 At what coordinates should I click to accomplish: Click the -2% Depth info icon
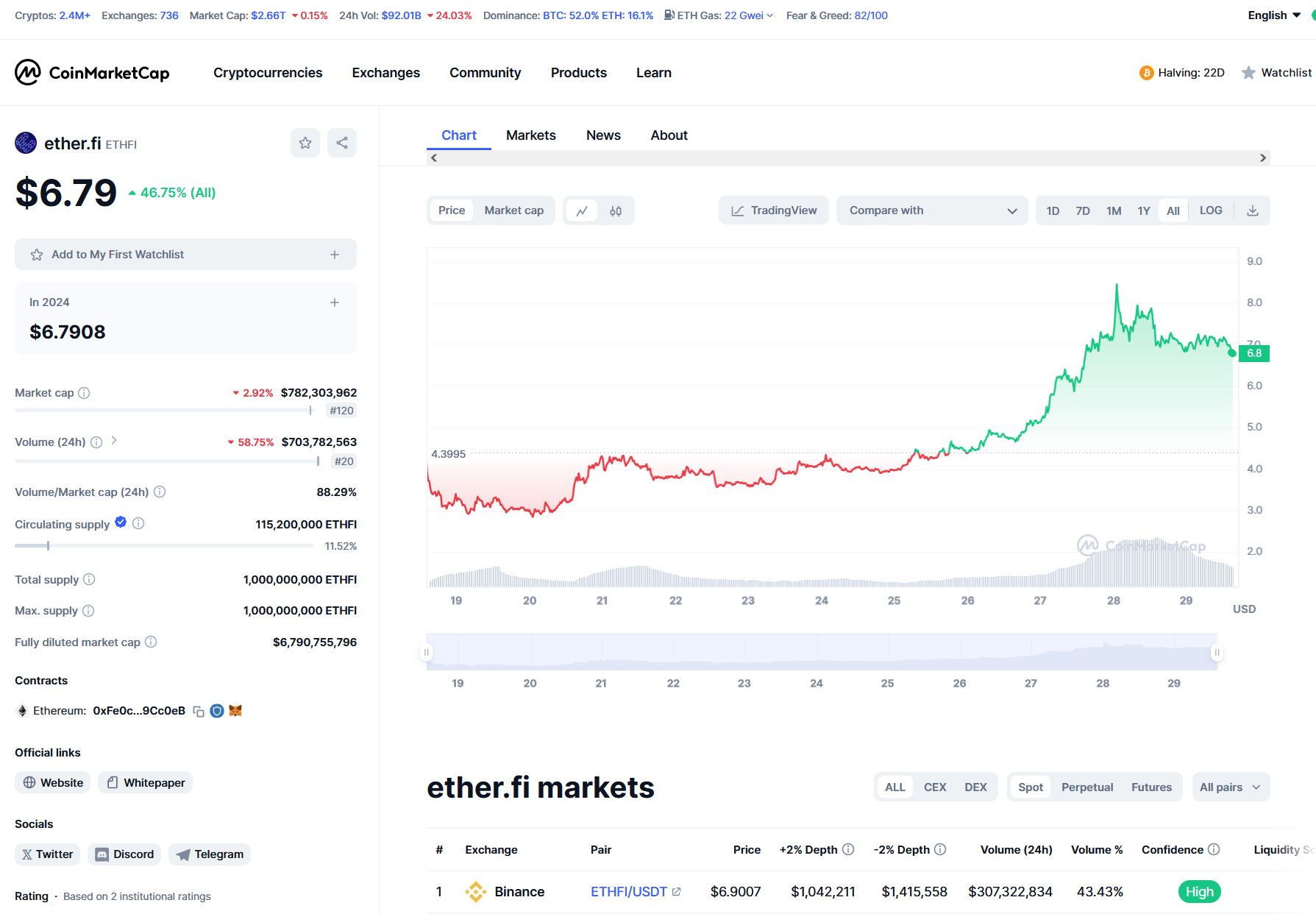pos(940,849)
